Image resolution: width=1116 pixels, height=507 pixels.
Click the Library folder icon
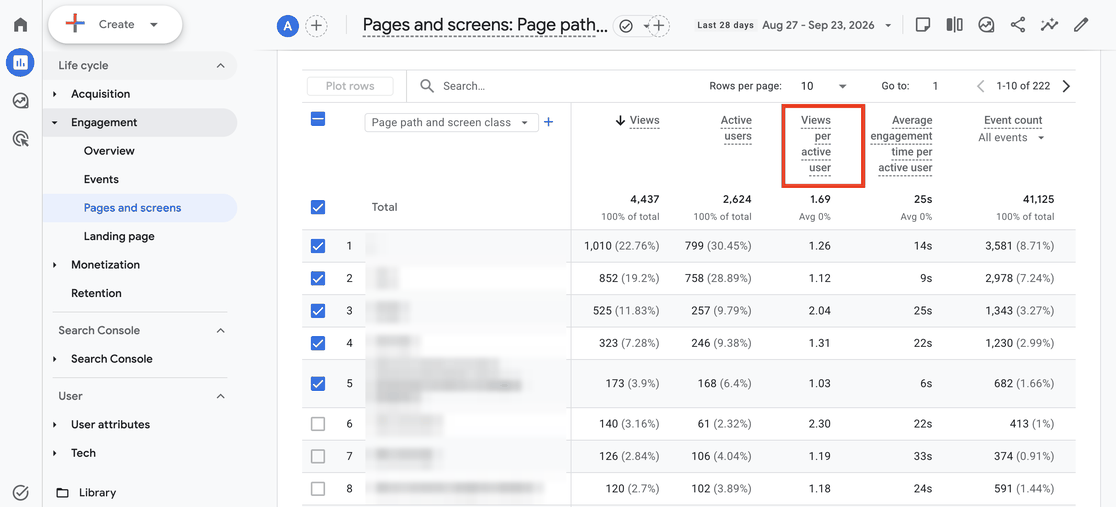pyautogui.click(x=63, y=493)
